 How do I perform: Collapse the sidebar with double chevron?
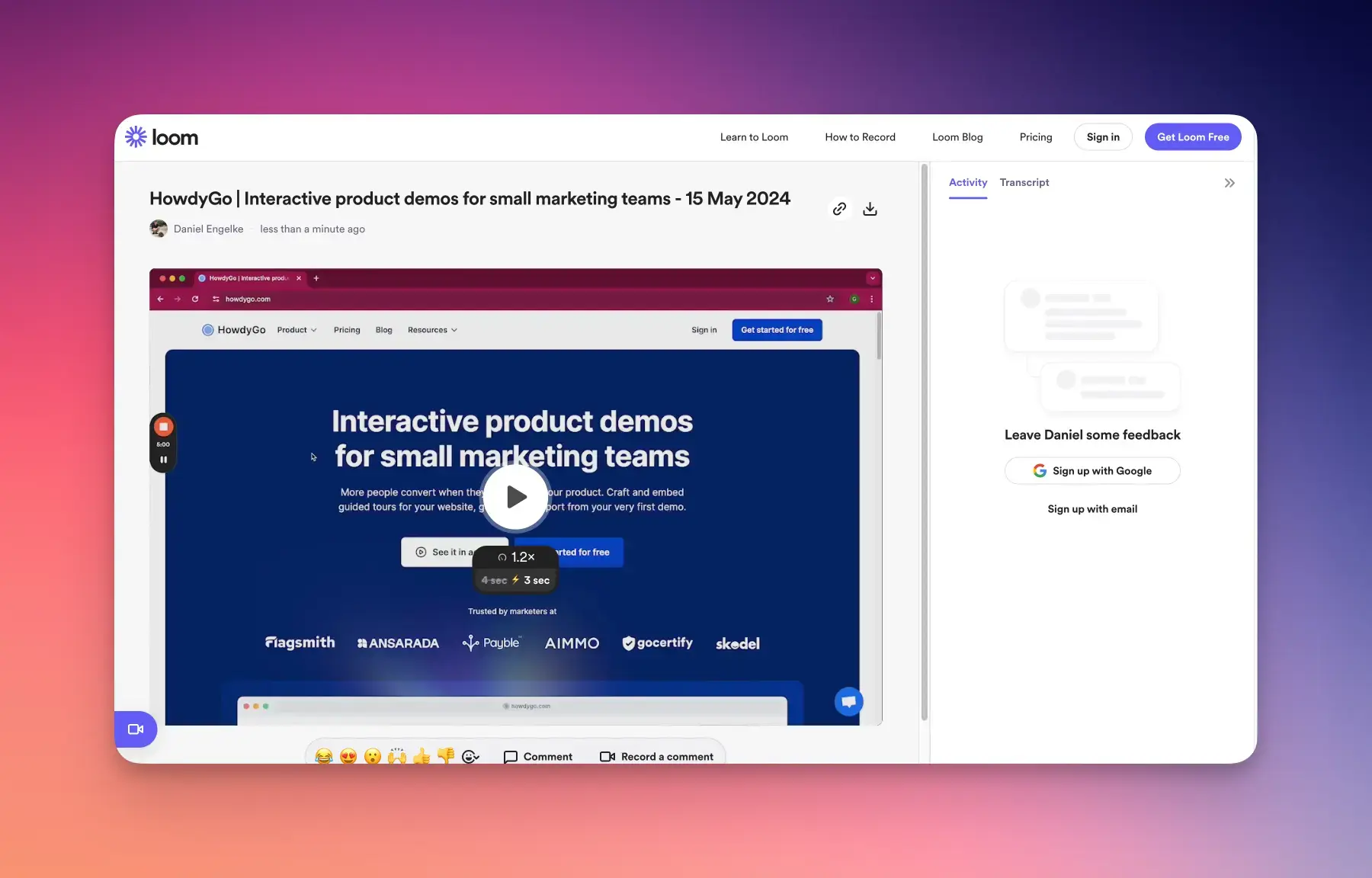click(1229, 183)
